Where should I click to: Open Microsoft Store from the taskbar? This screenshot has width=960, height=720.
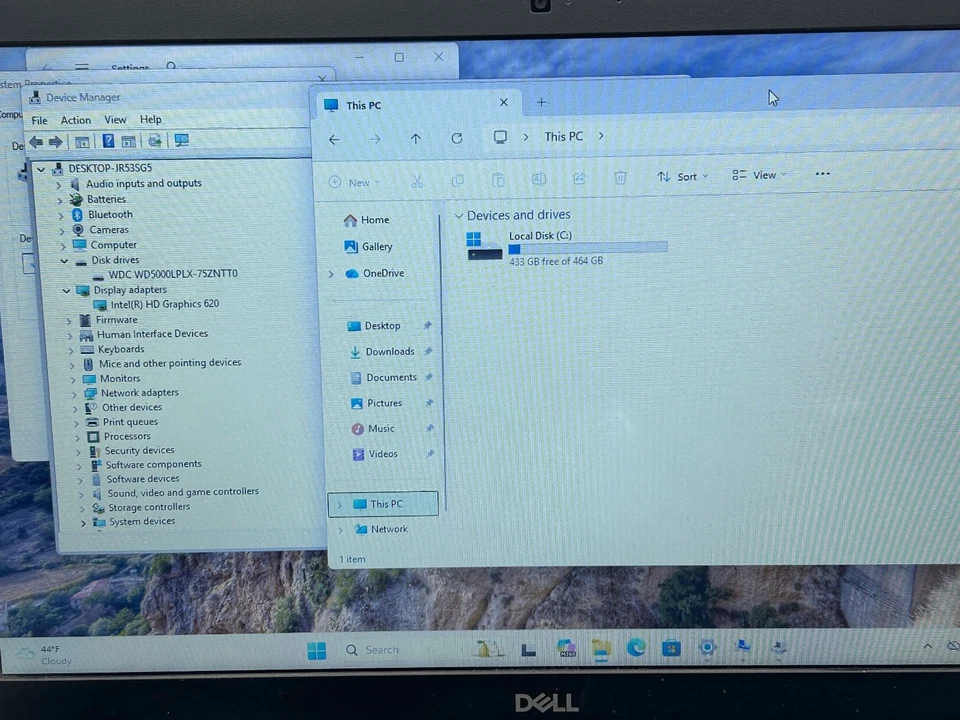(x=671, y=648)
